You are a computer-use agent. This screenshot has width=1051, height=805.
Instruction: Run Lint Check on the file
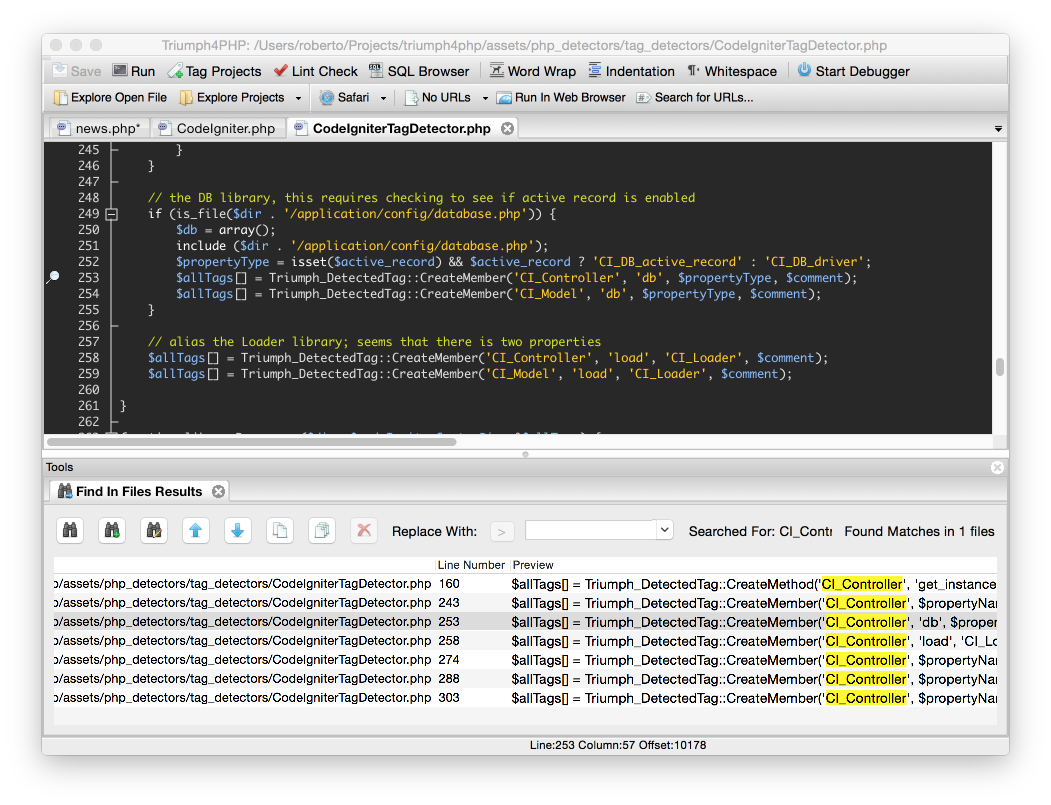click(316, 71)
